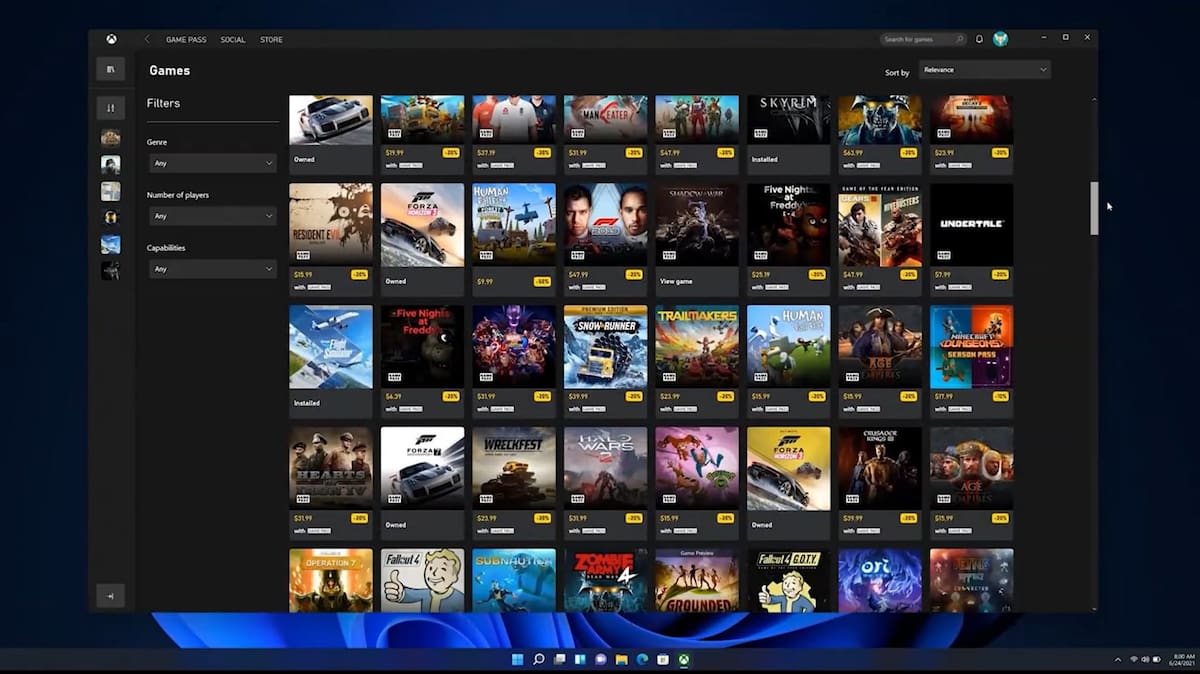
Task: Open the Grounded Game Preview tile
Action: coord(697,580)
